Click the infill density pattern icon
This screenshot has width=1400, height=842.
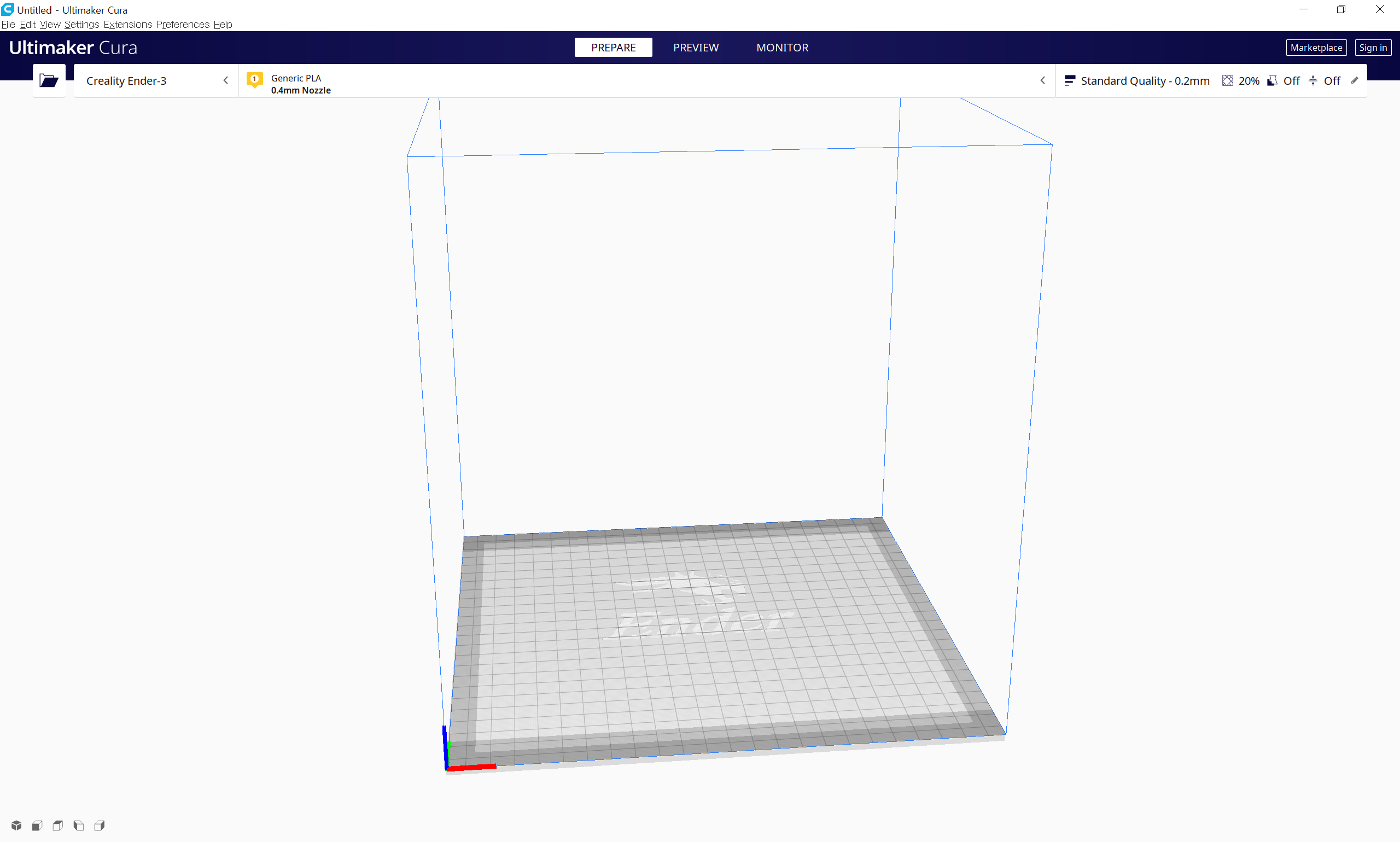point(1227,80)
